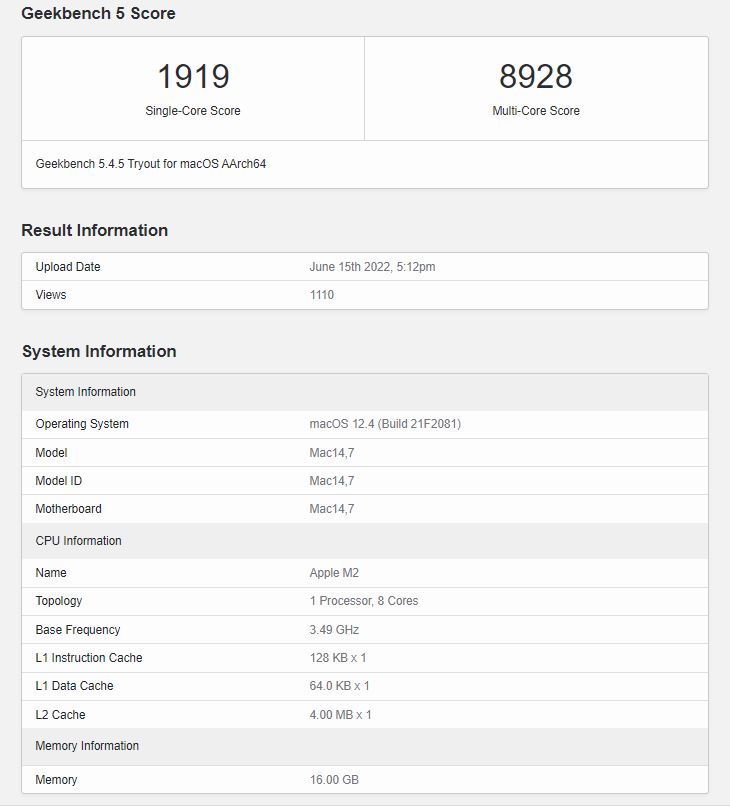Select the Geekbench 5 Score heading

[98, 14]
